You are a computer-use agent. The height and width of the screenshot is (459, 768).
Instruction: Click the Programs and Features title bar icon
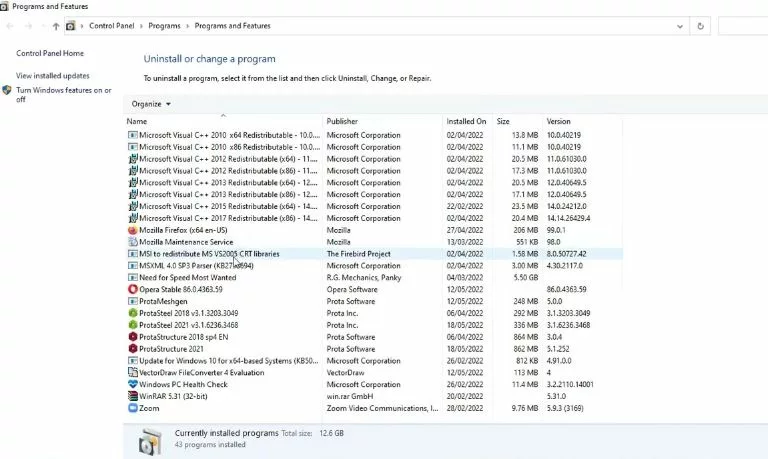(4, 6)
